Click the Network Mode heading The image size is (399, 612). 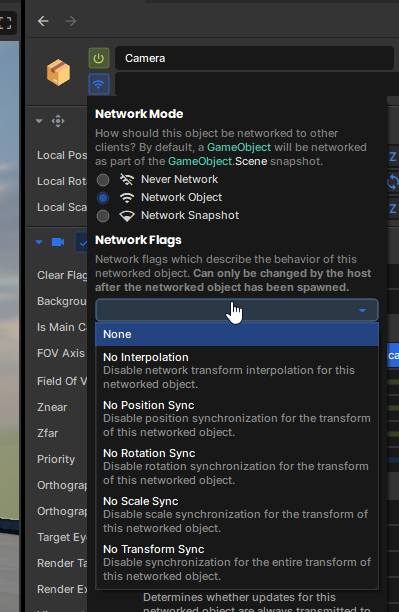(x=139, y=114)
